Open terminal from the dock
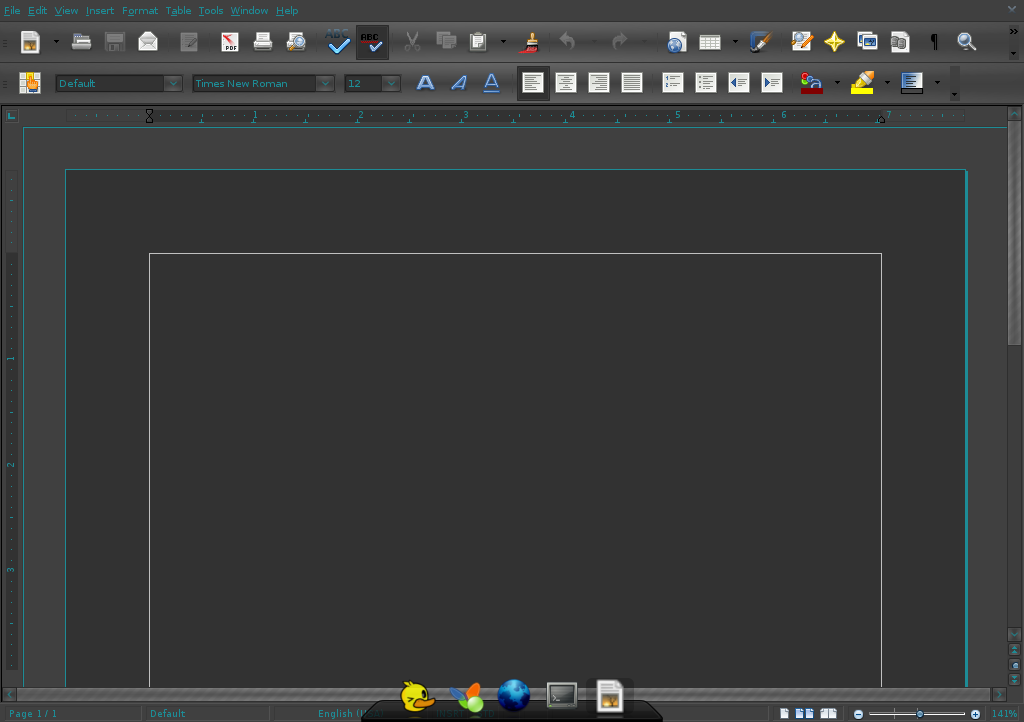 pyautogui.click(x=561, y=694)
